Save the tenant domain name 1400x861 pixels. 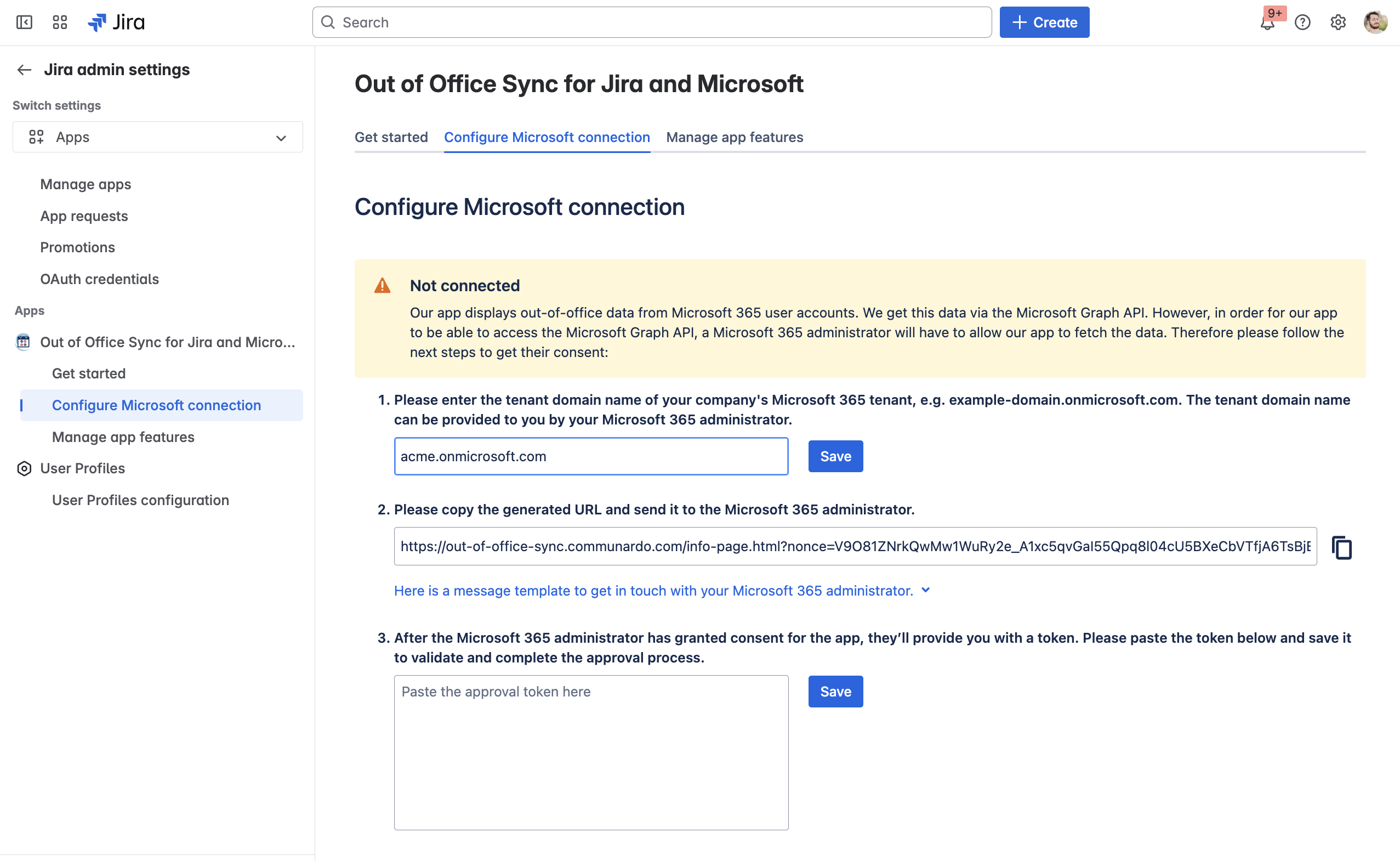click(835, 456)
